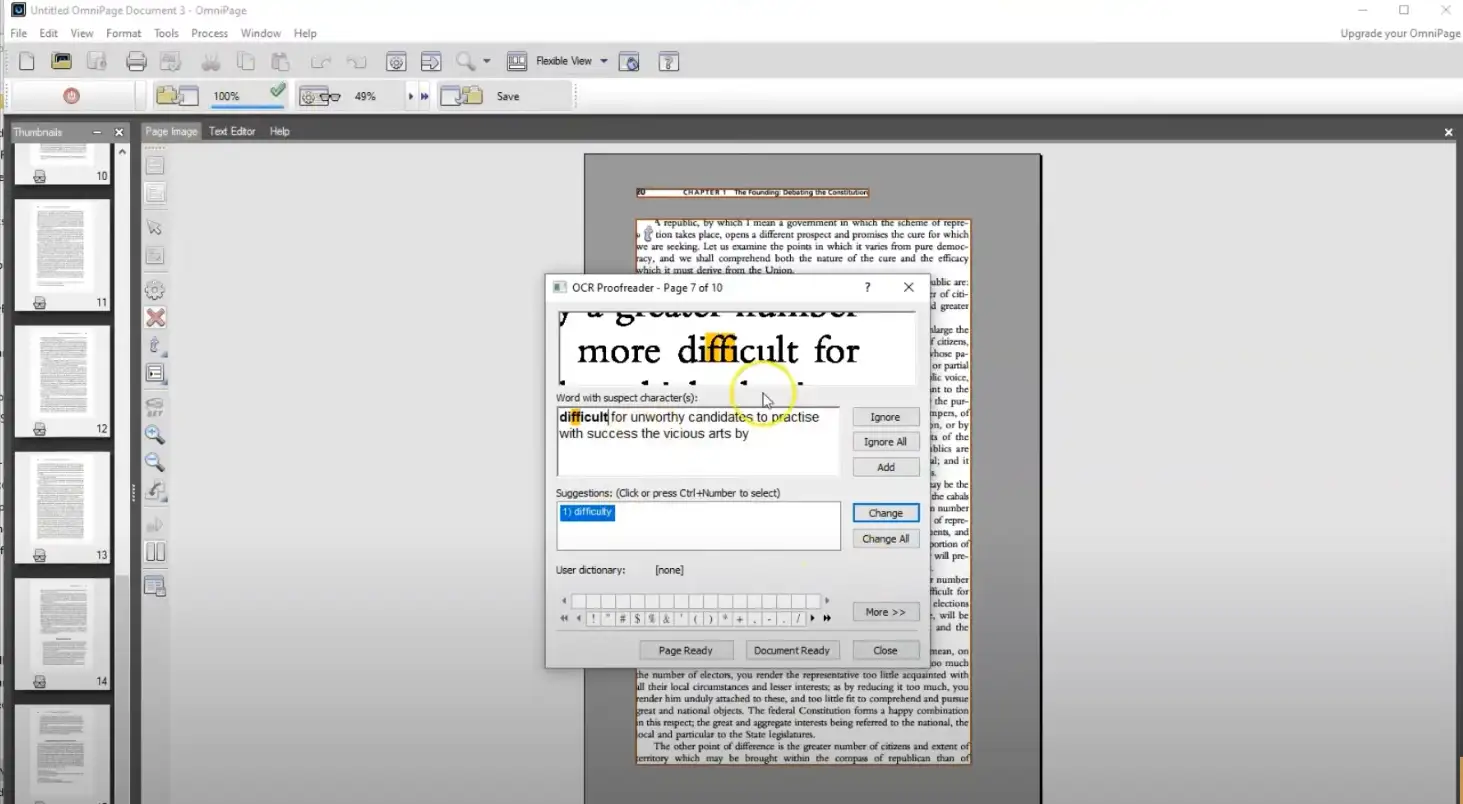
Task: Expand the magnifier zoom dropdown arrow
Action: 487,61
